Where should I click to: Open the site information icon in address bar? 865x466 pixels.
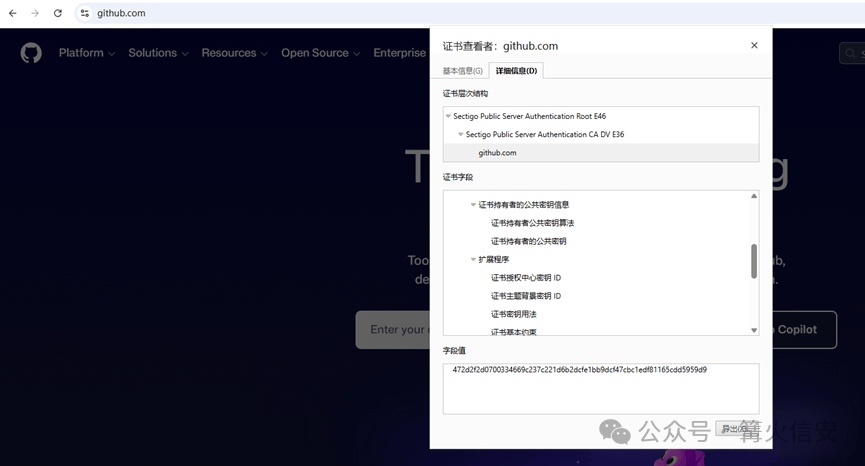84,13
